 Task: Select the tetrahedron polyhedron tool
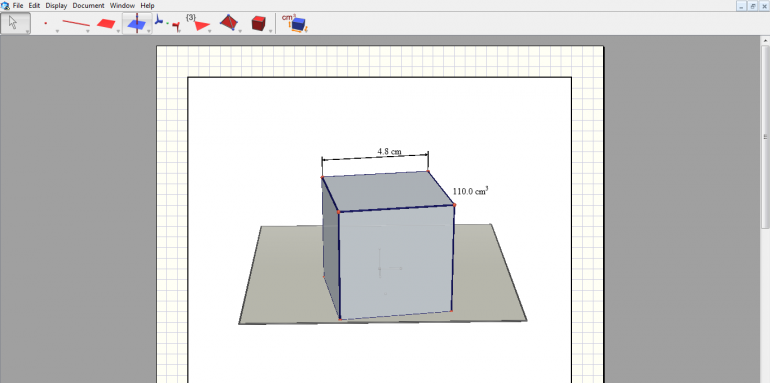[x=229, y=23]
